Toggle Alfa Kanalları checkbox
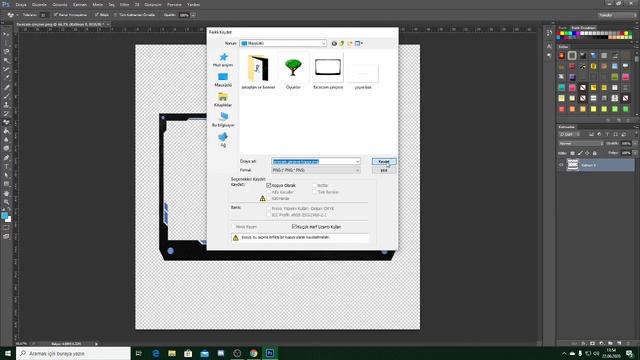The height and width of the screenshot is (360, 640). [x=269, y=192]
